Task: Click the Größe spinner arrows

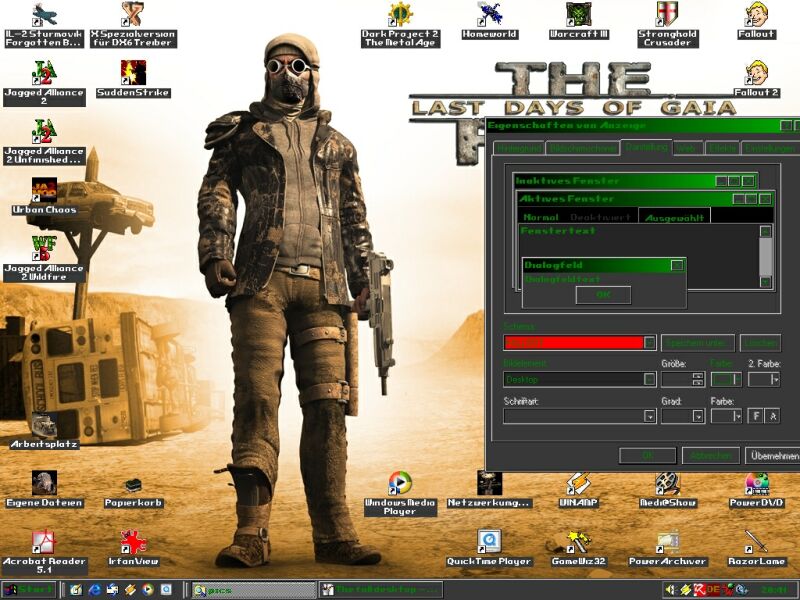Action: [x=697, y=379]
